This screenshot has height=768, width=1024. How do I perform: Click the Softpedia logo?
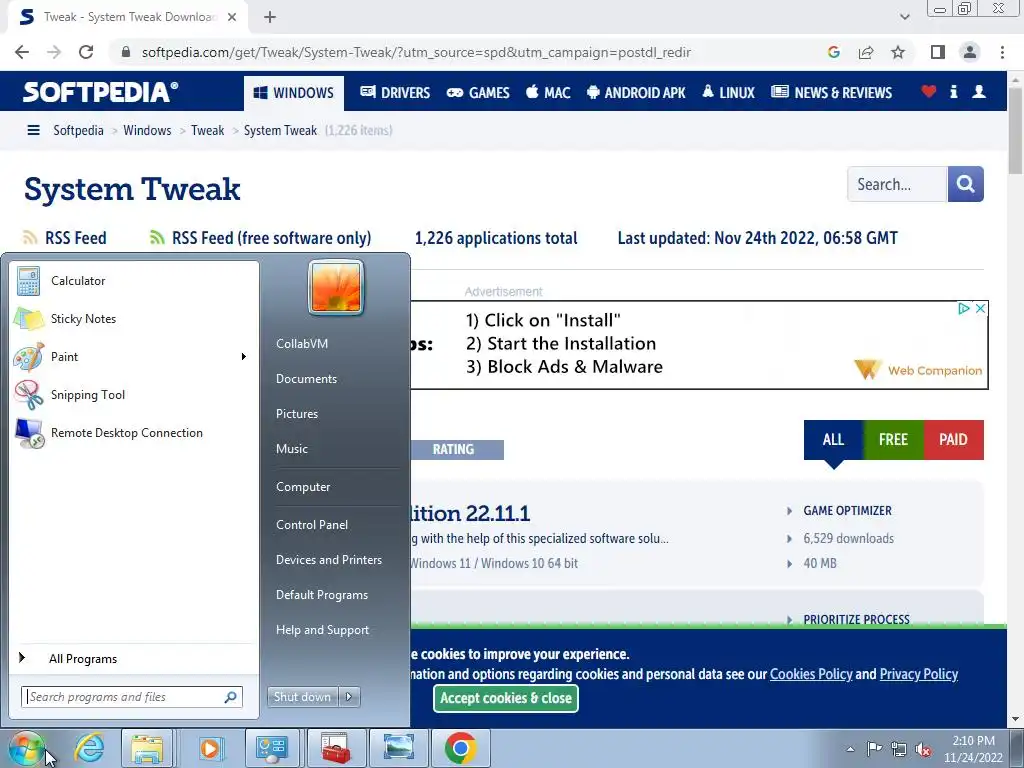point(100,91)
